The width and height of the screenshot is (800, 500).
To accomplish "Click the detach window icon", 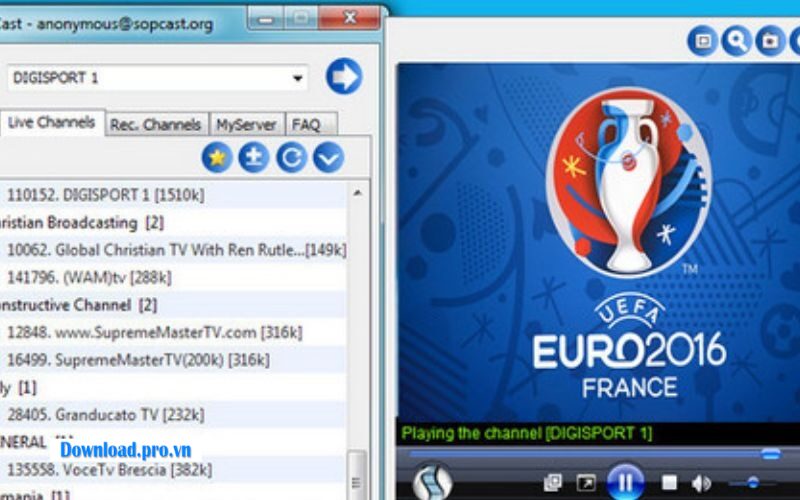I will click(553, 482).
